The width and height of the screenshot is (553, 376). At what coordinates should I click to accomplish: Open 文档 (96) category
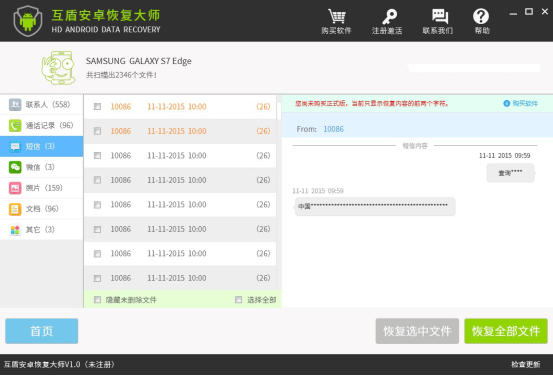pos(42,209)
